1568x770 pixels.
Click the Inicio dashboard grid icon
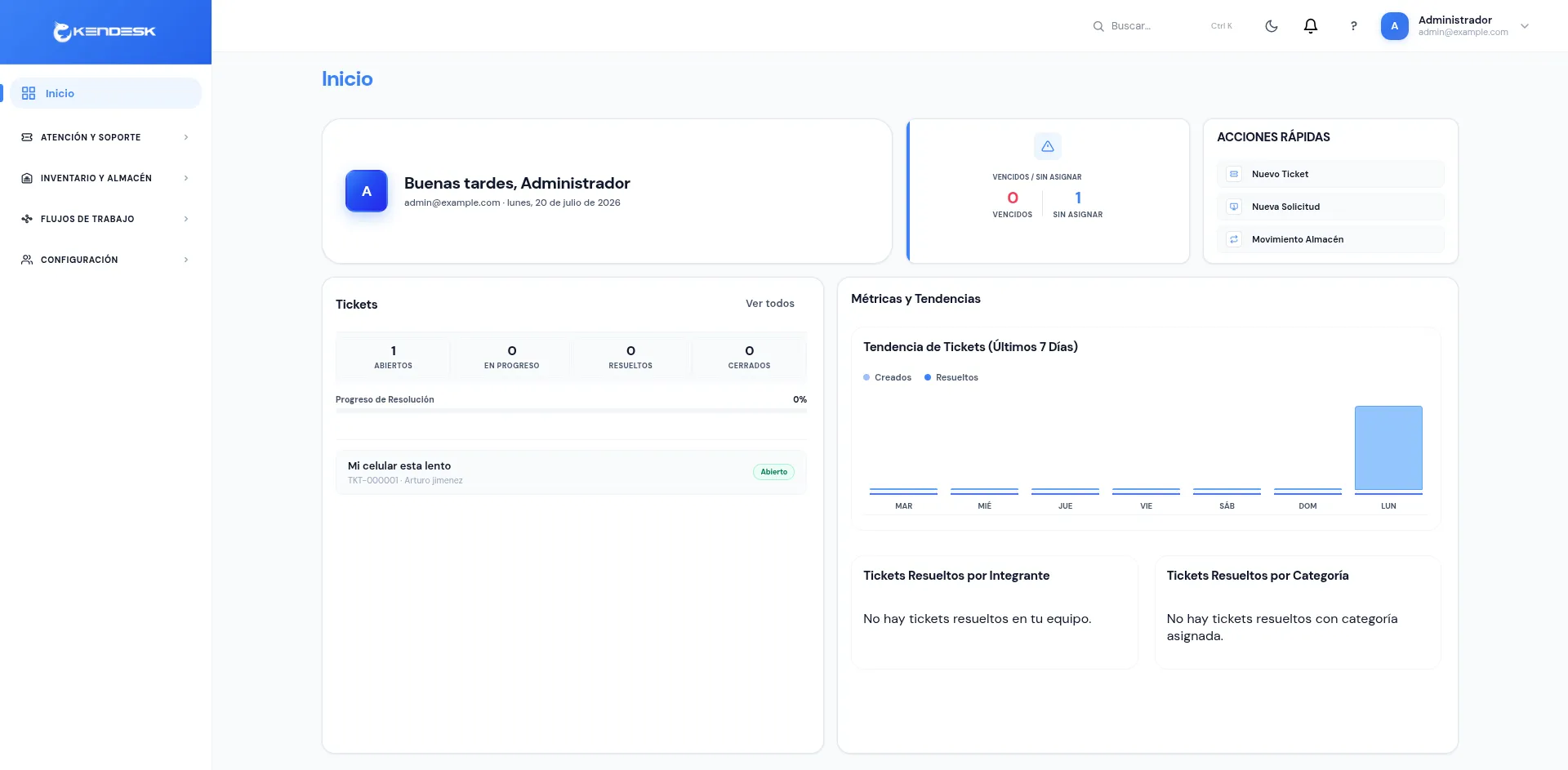[x=29, y=93]
